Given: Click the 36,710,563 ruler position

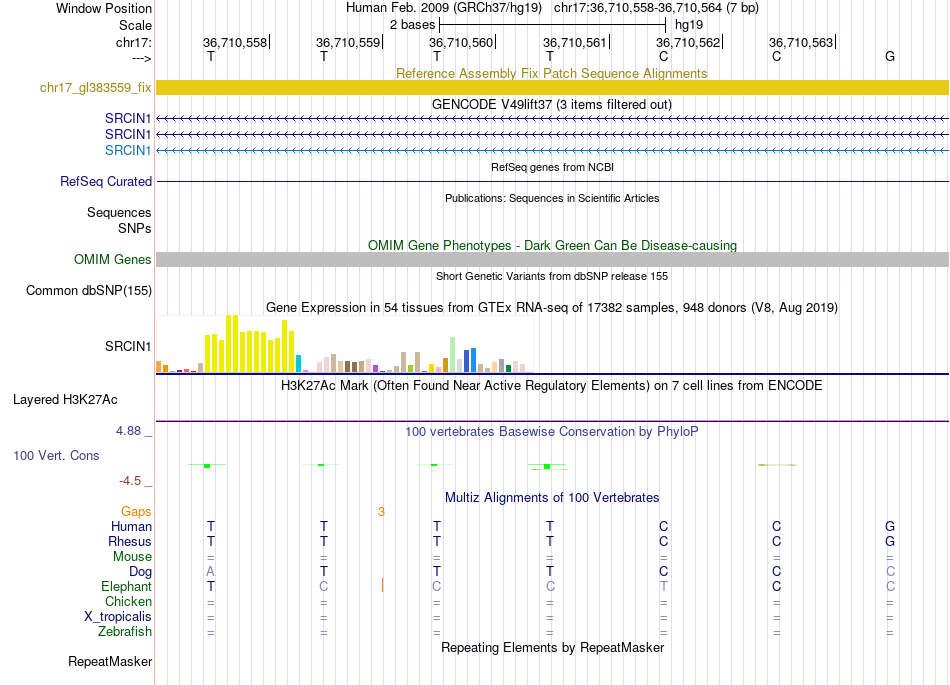Looking at the screenshot, I should coord(801,42).
